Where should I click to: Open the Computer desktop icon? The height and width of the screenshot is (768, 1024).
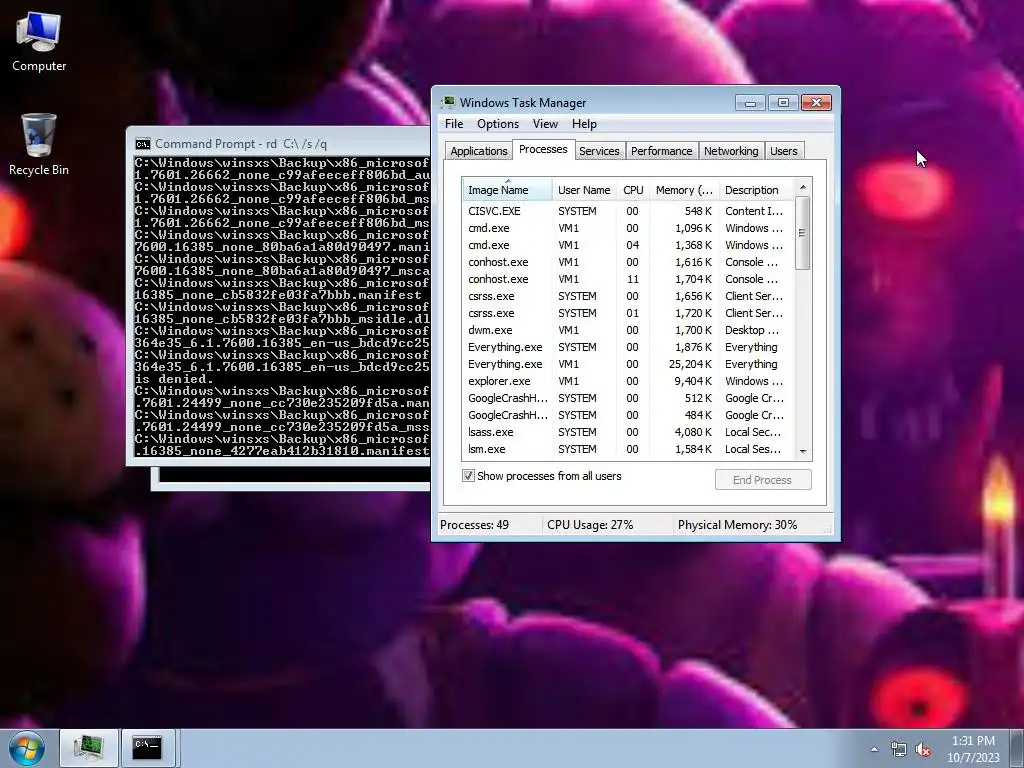tap(39, 42)
